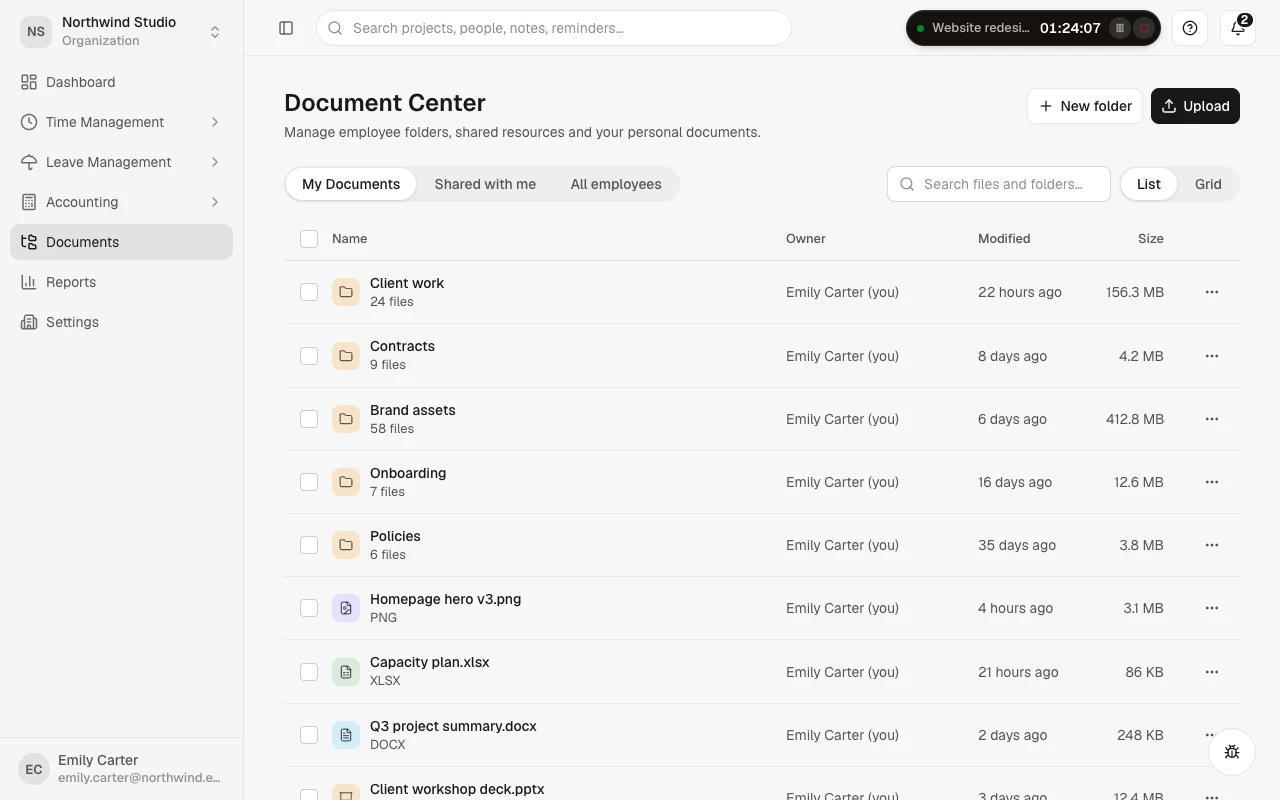
Task: Tick the select-all checkbox in header
Action: pyautogui.click(x=309, y=239)
